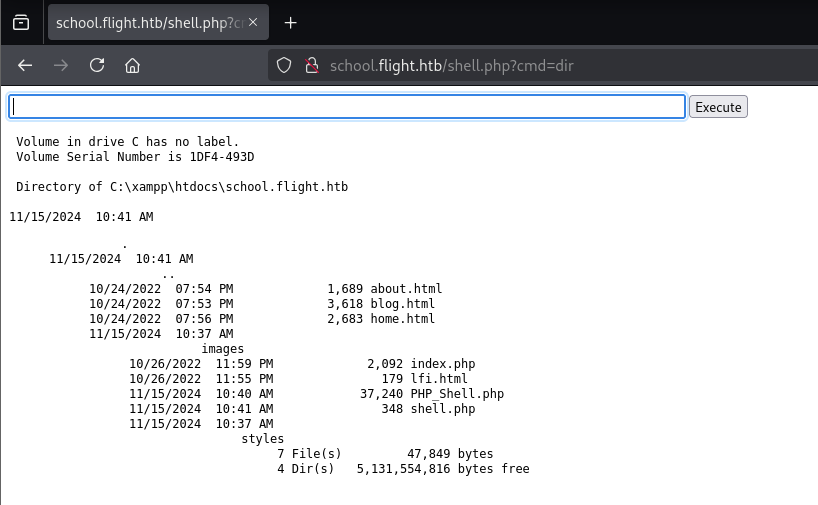The image size is (818, 505).
Task: Click the blog.html entry in listing
Action: click(x=403, y=304)
